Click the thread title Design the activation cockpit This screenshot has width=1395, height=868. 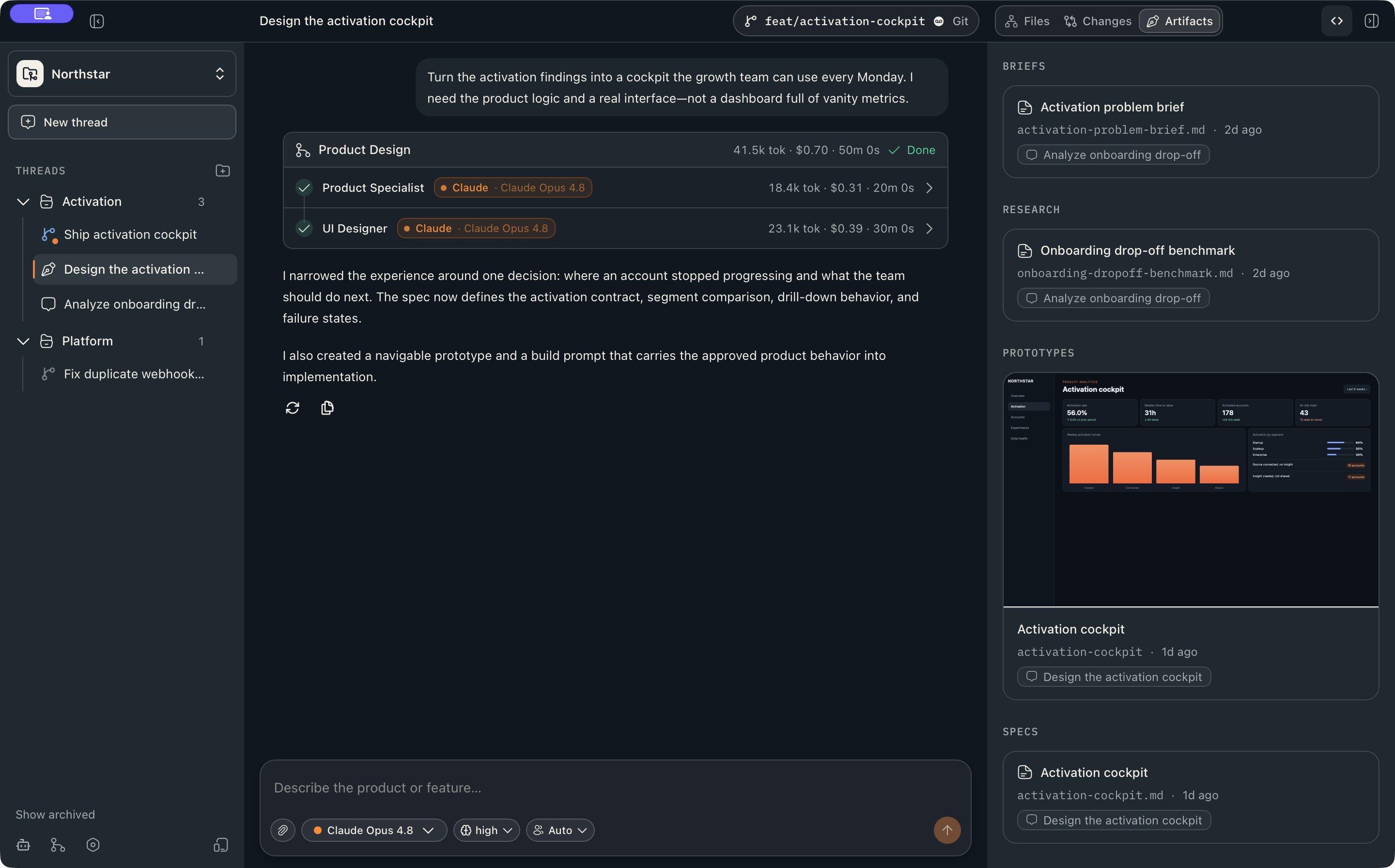[x=346, y=21]
